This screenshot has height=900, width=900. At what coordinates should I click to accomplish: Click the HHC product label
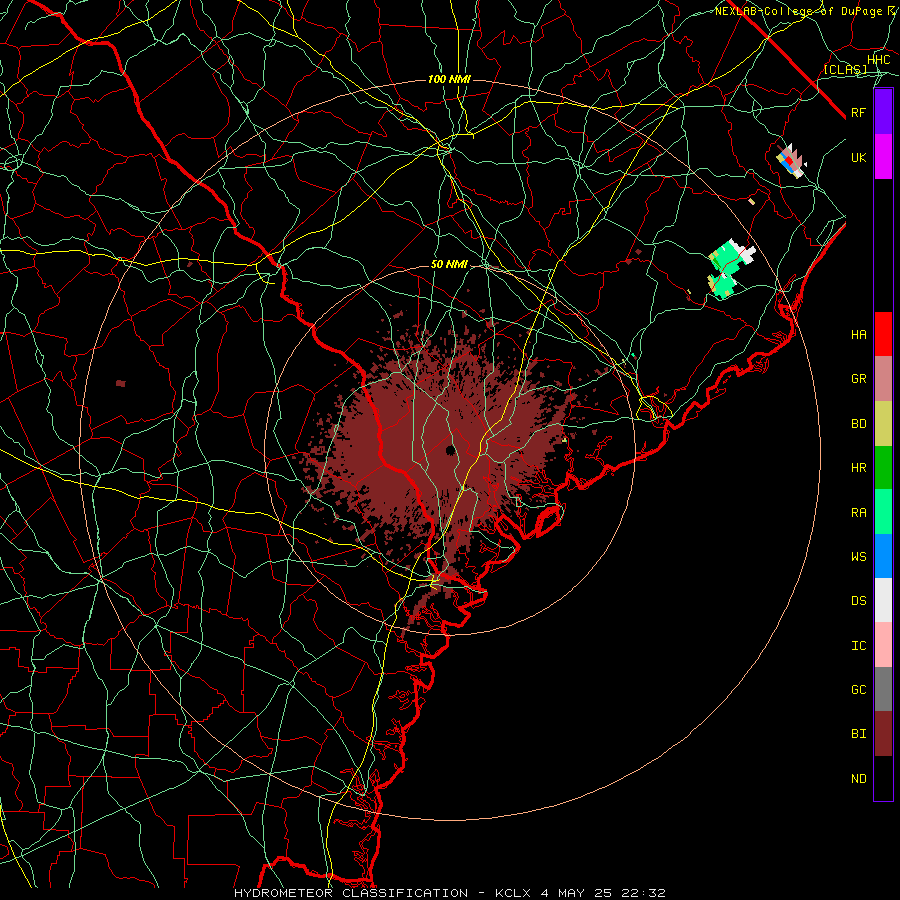click(x=879, y=60)
